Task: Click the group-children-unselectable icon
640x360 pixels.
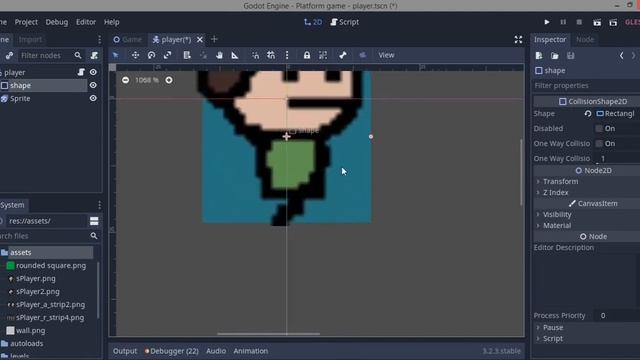Action: tap(323, 55)
